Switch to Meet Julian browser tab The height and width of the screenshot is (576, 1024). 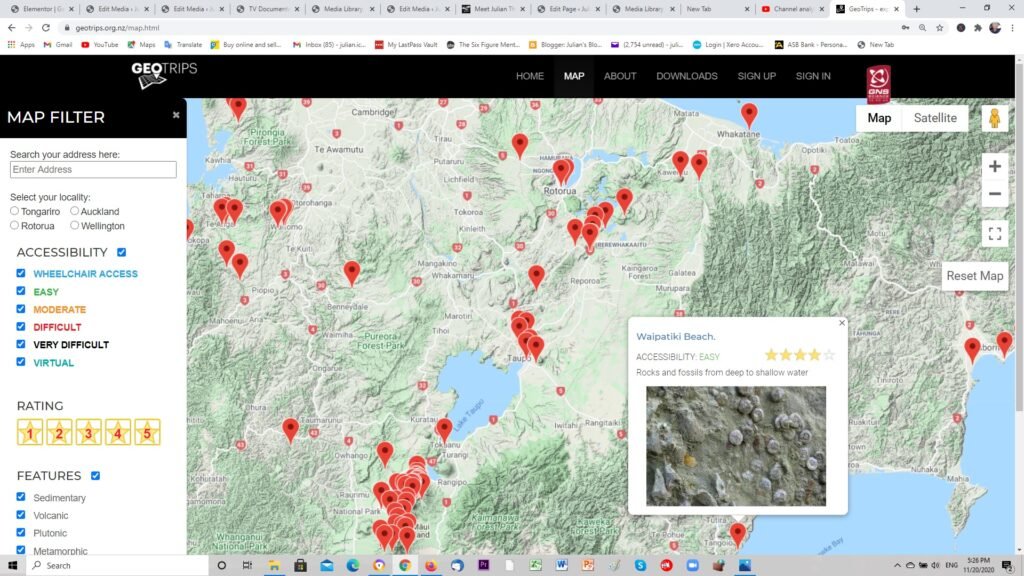(493, 9)
